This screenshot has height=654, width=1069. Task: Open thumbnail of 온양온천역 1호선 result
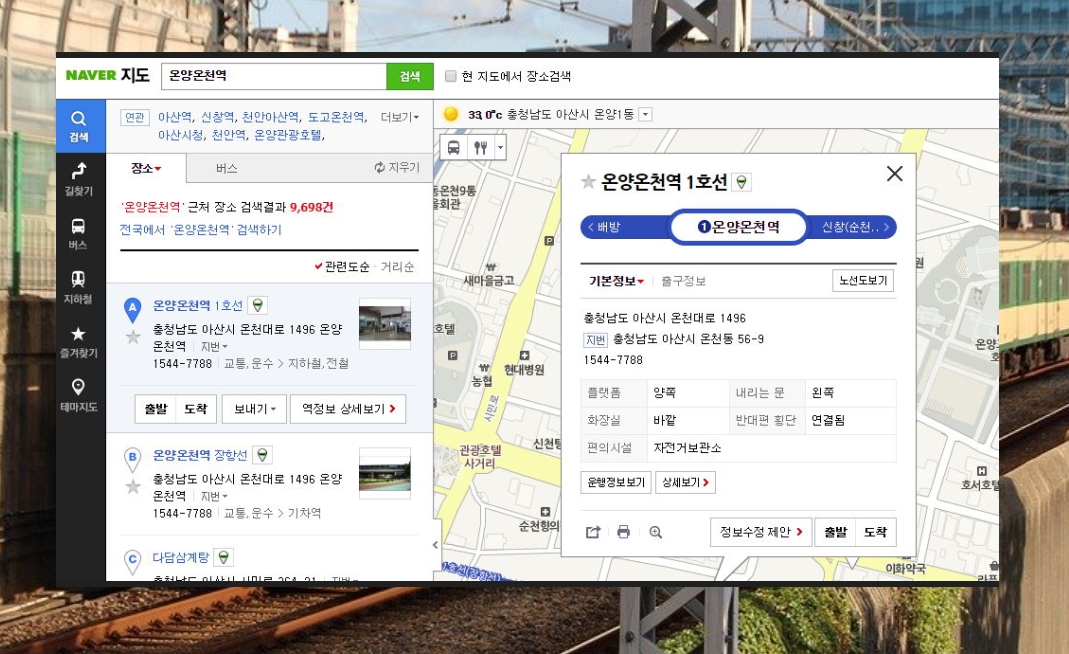pos(385,324)
